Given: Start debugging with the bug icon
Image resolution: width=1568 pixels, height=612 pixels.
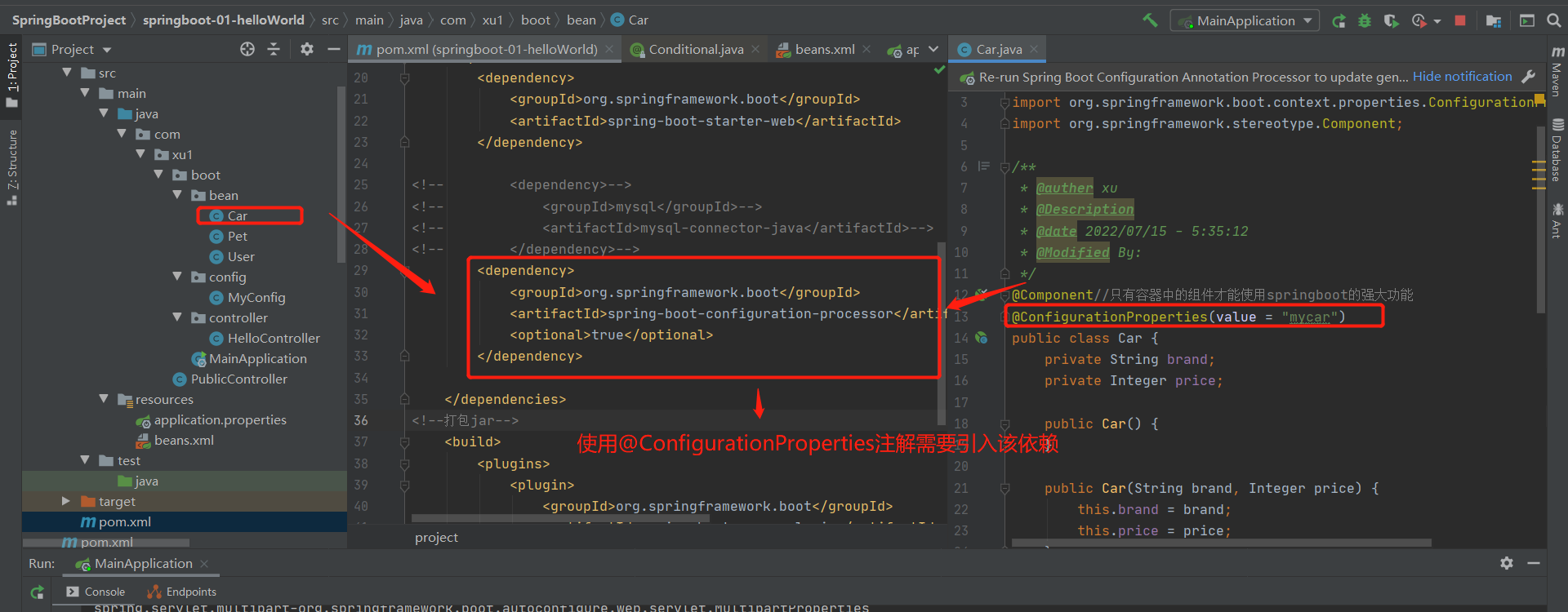Looking at the screenshot, I should (1365, 20).
